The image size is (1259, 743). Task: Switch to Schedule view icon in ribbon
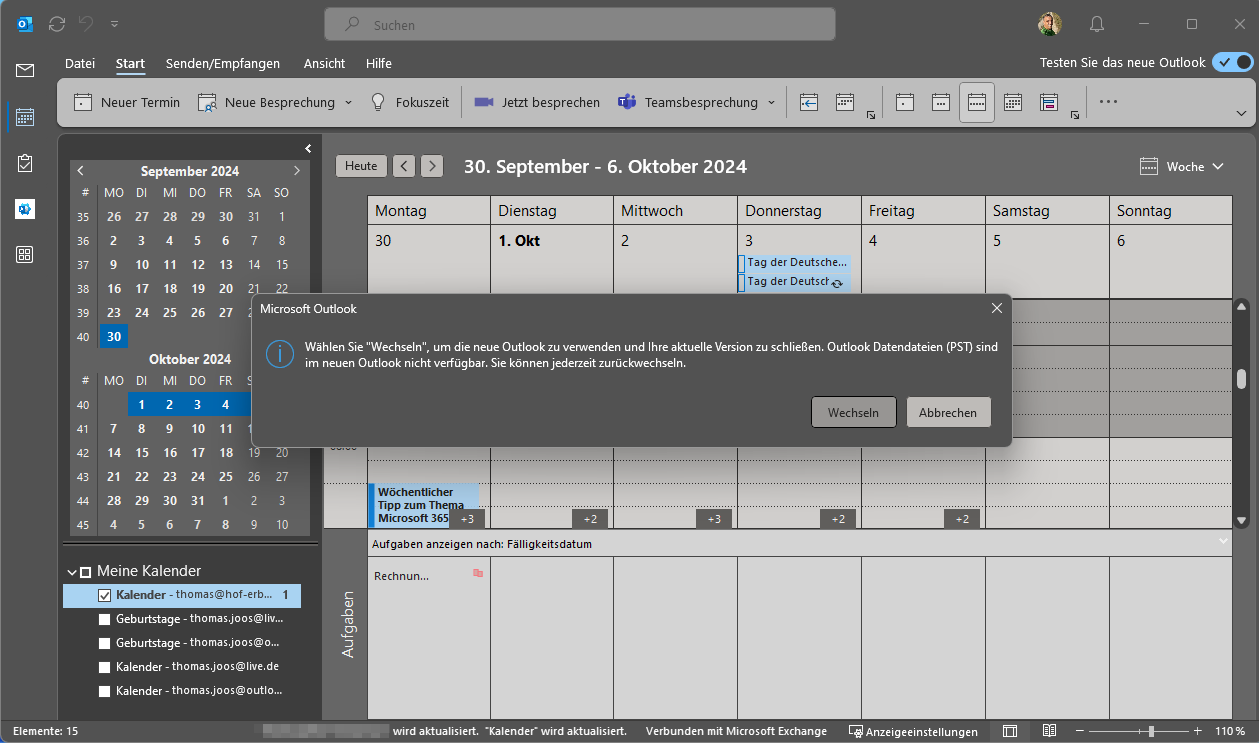click(x=1049, y=102)
